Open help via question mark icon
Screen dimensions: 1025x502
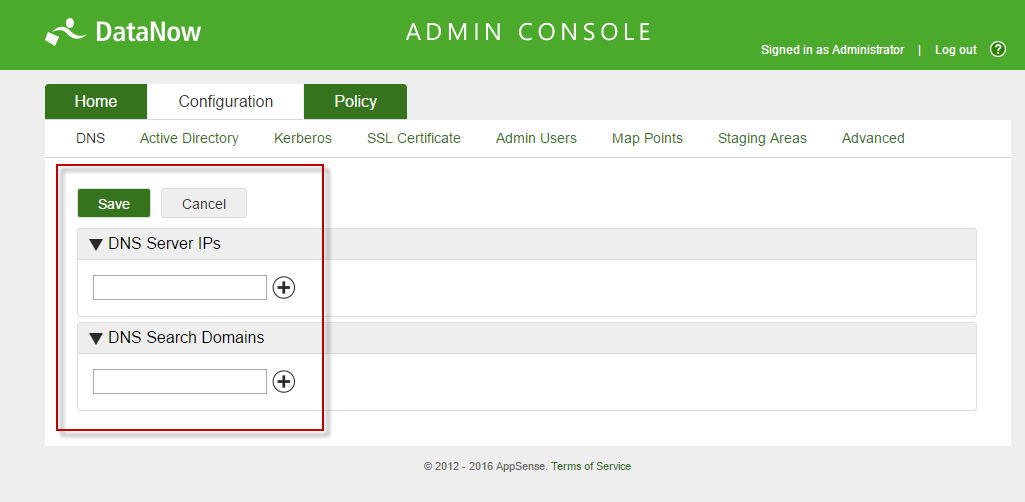tap(998, 49)
